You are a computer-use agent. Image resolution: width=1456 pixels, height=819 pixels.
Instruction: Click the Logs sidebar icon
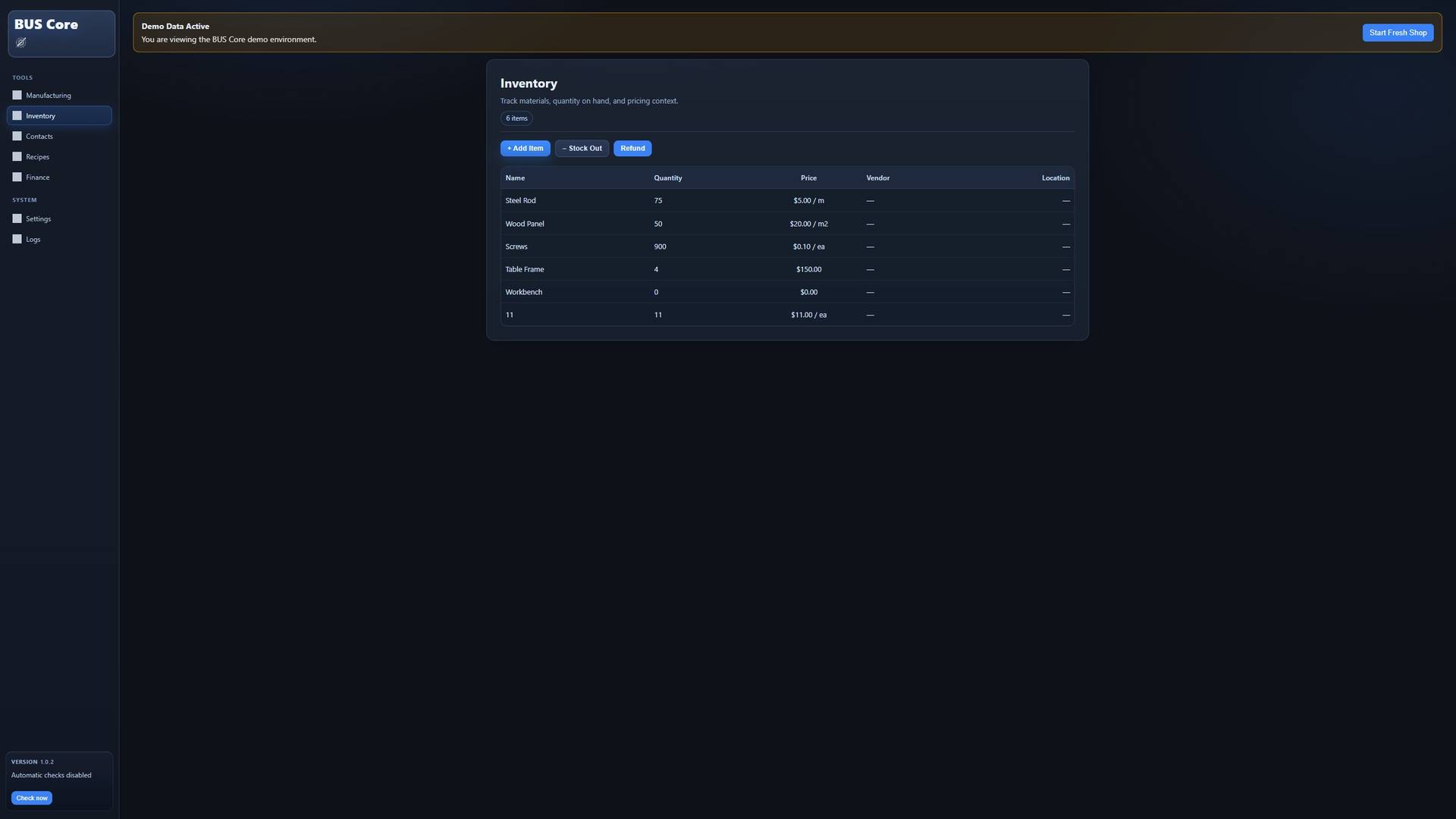pos(17,240)
